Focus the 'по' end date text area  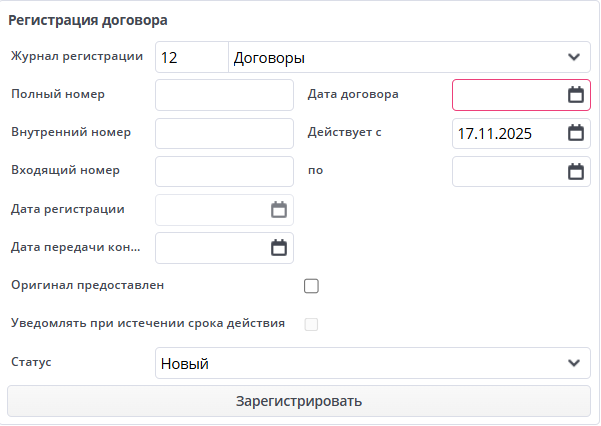click(x=507, y=171)
